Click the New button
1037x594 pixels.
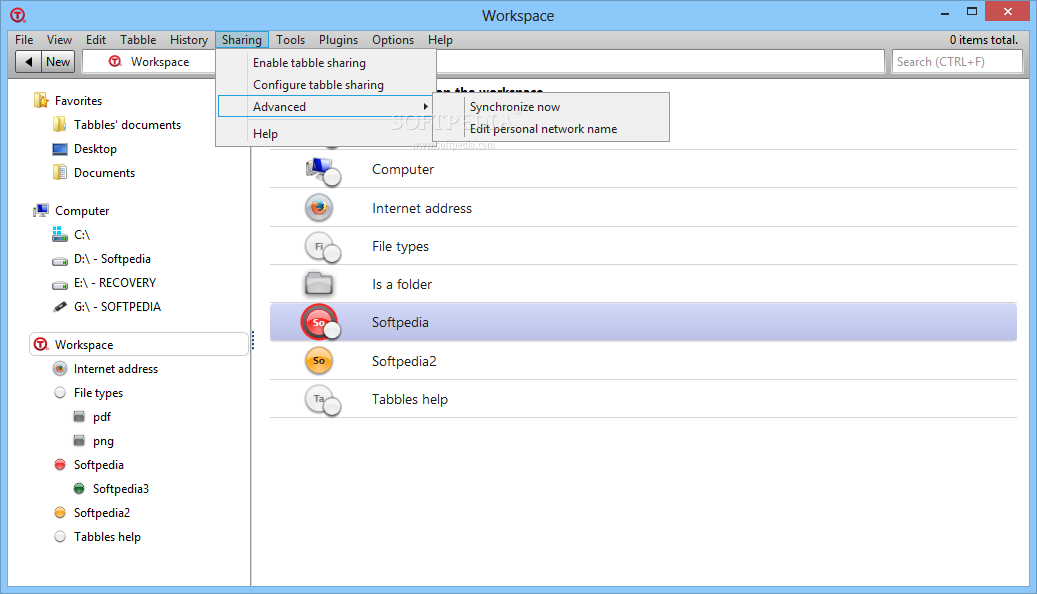[x=58, y=62]
